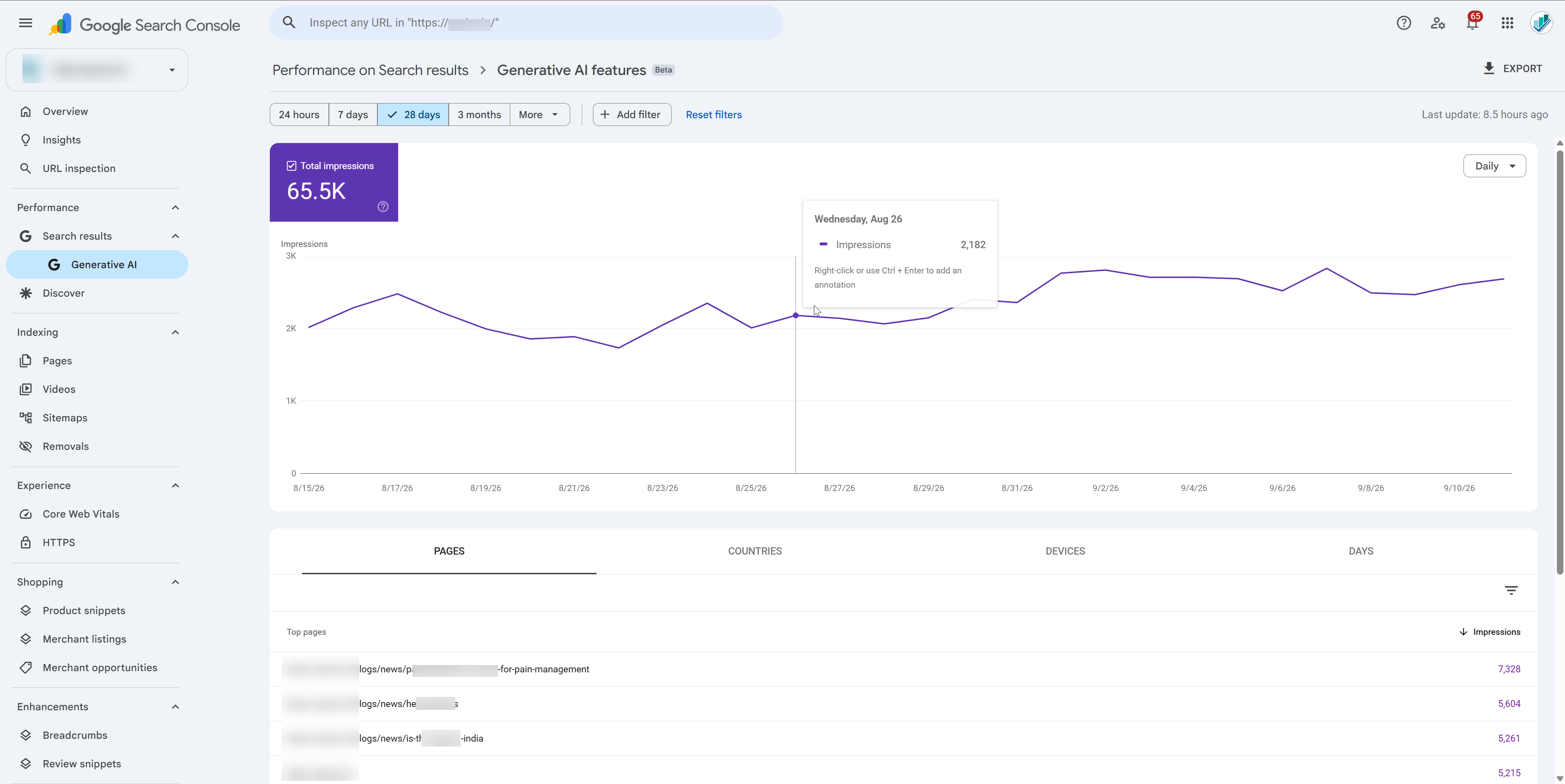Open the page row ending in -india
1565x784 pixels.
pos(904,738)
